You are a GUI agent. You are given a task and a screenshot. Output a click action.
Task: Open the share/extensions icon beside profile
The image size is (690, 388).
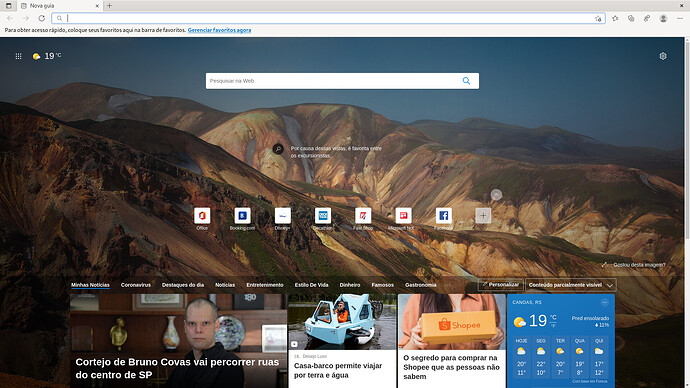(x=647, y=18)
